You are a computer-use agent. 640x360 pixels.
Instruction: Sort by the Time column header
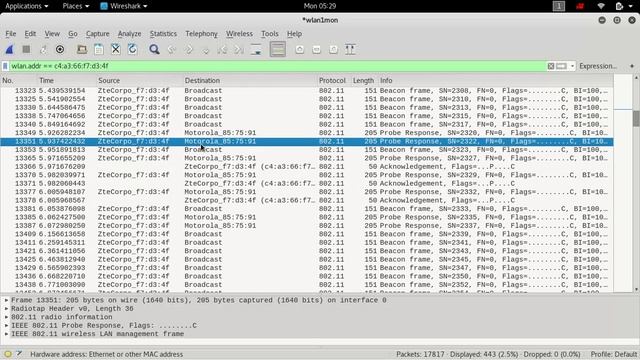pyautogui.click(x=67, y=80)
